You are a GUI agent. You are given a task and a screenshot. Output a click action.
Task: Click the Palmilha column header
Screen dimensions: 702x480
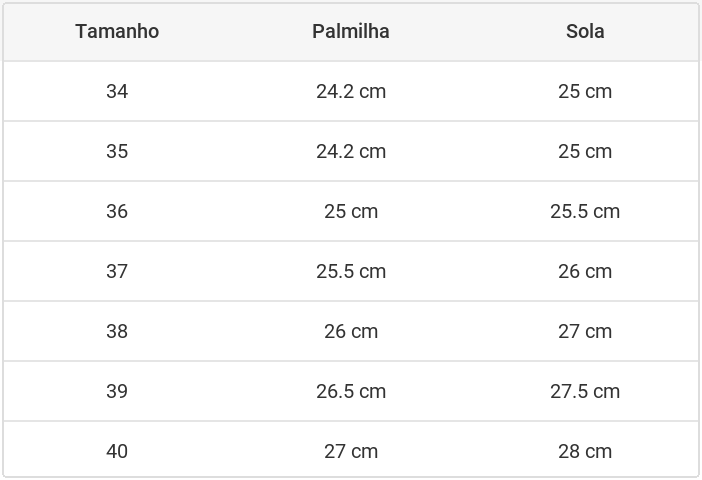pyautogui.click(x=351, y=31)
